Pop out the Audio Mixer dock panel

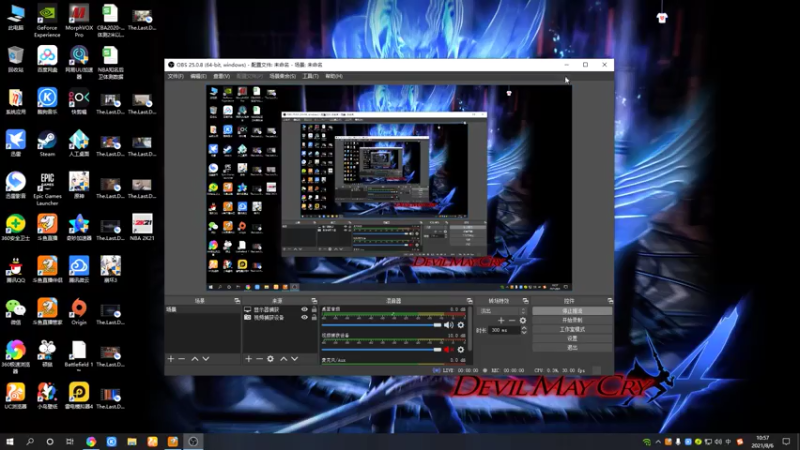469,301
